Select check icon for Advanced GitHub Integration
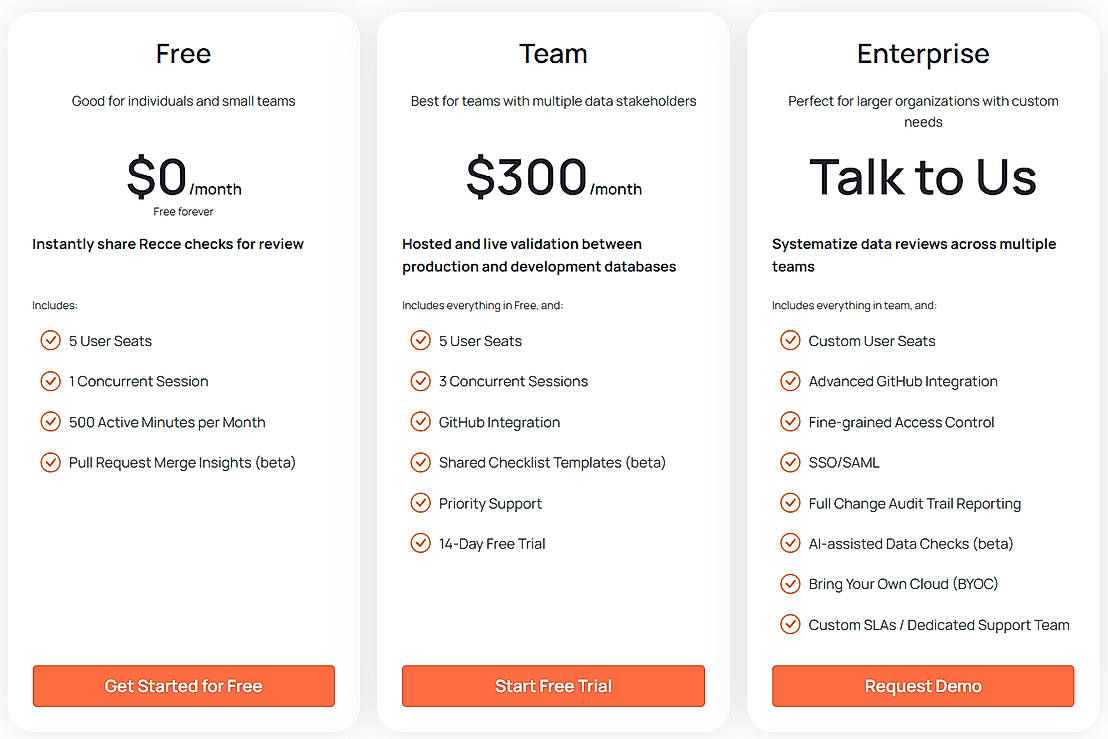1108x739 pixels. point(790,381)
